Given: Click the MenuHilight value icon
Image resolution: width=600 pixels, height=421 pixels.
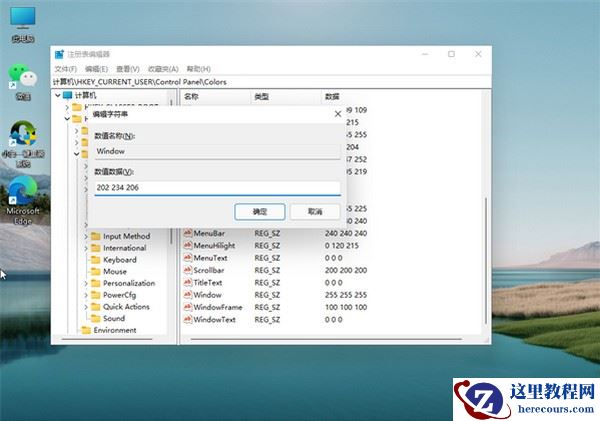Looking at the screenshot, I should [188, 245].
